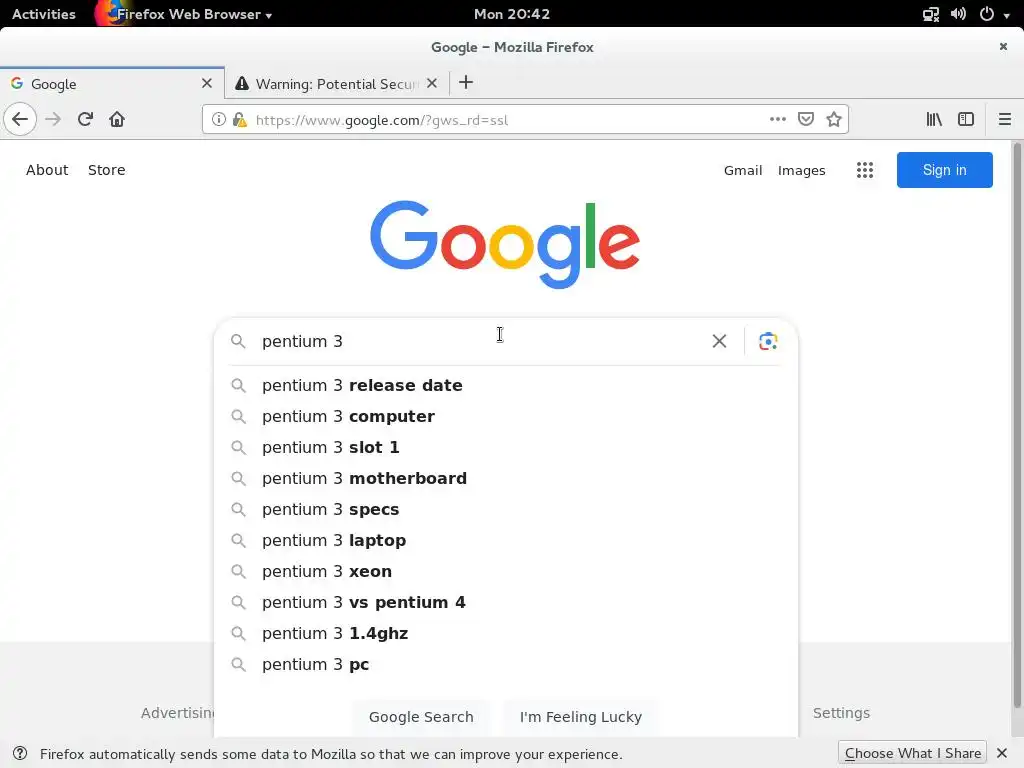Open the Firefox home page
The height and width of the screenshot is (768, 1024).
click(x=117, y=120)
